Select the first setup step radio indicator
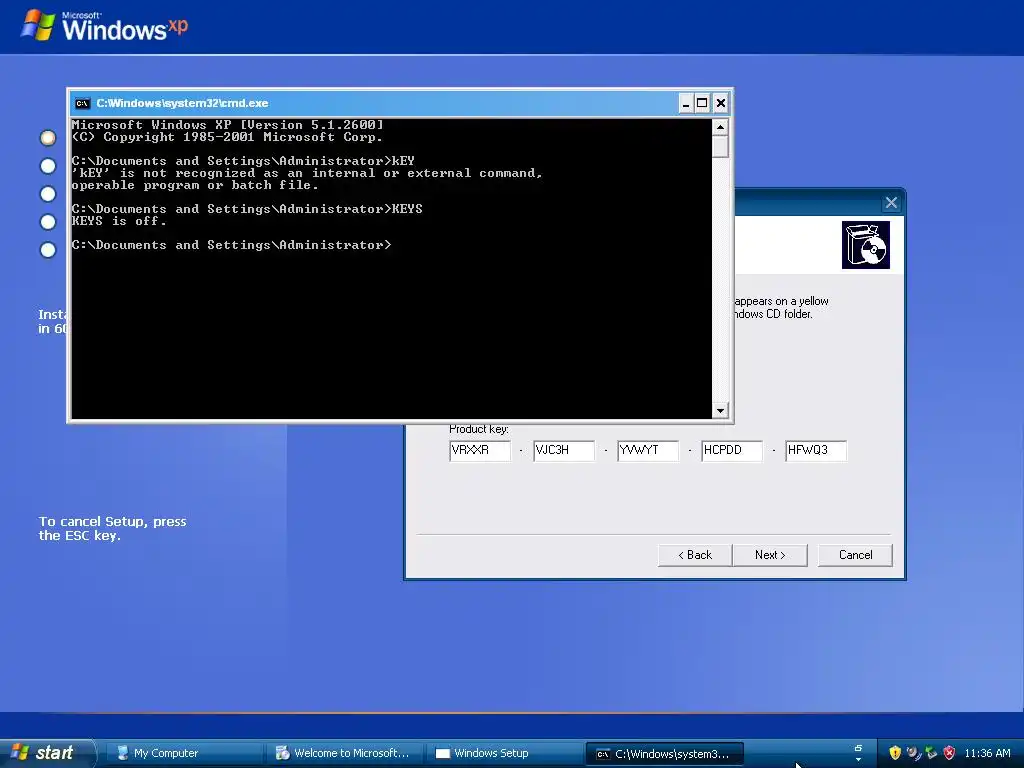The height and width of the screenshot is (768, 1024). pyautogui.click(x=48, y=138)
